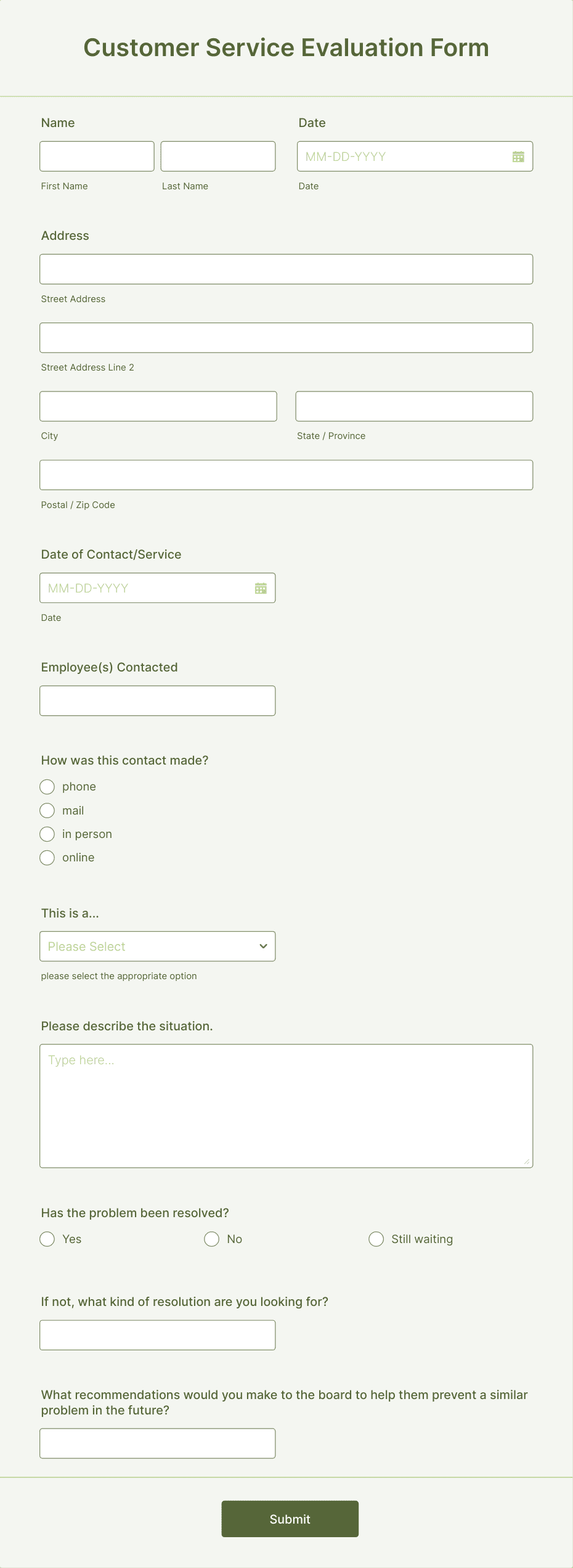This screenshot has height=1568, width=573.
Task: Select the City input box
Action: [x=158, y=406]
